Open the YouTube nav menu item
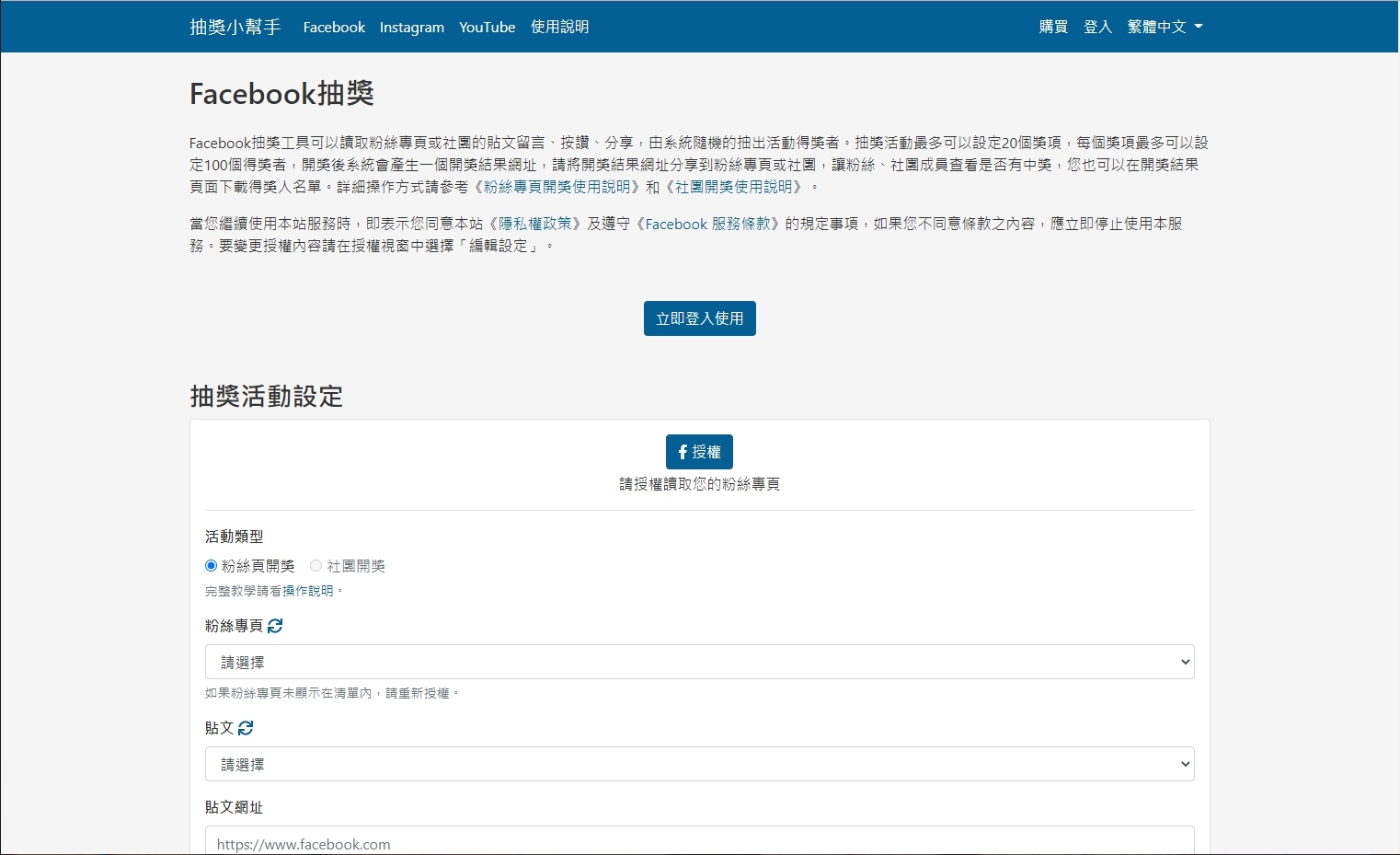1400x855 pixels. pyautogui.click(x=488, y=27)
